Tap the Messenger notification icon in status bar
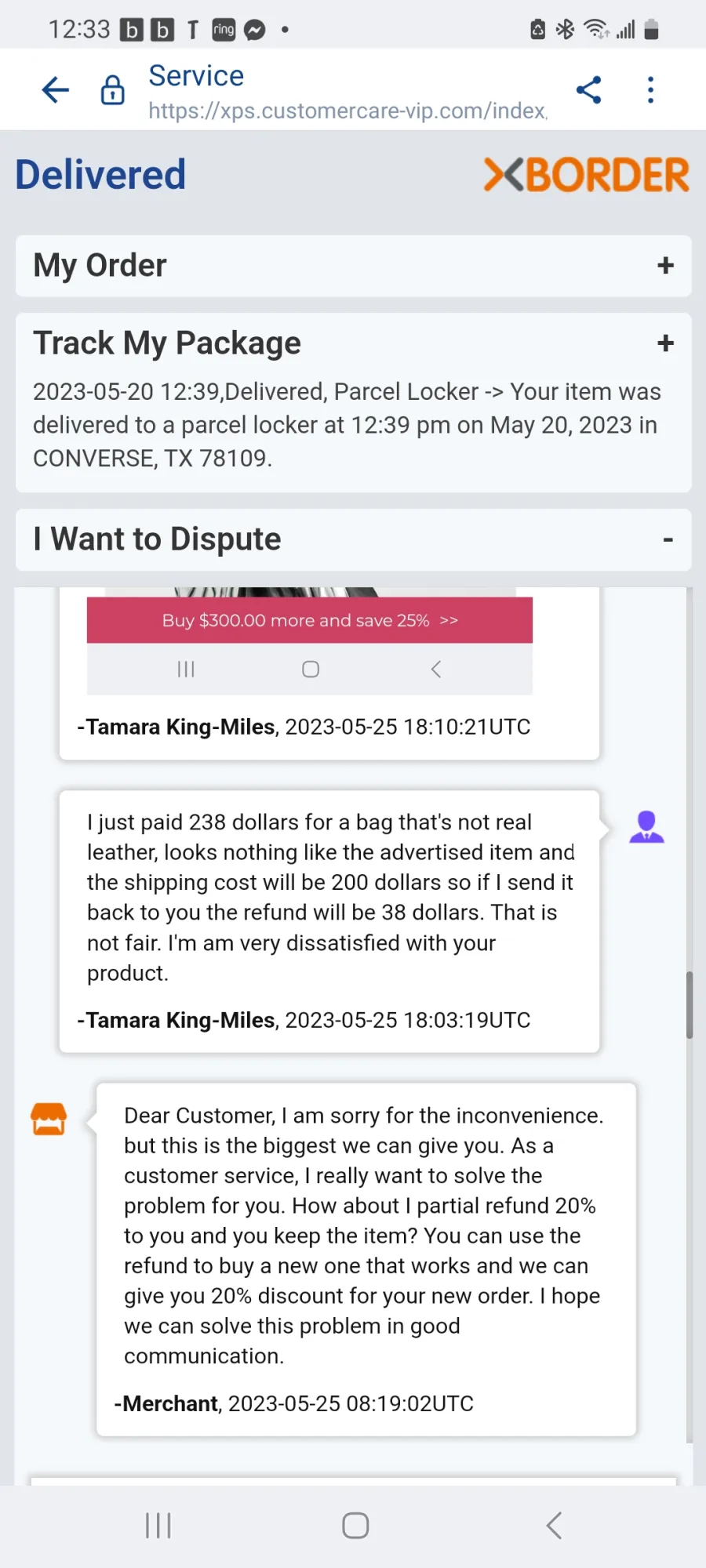Image resolution: width=706 pixels, height=1568 pixels. [x=255, y=30]
